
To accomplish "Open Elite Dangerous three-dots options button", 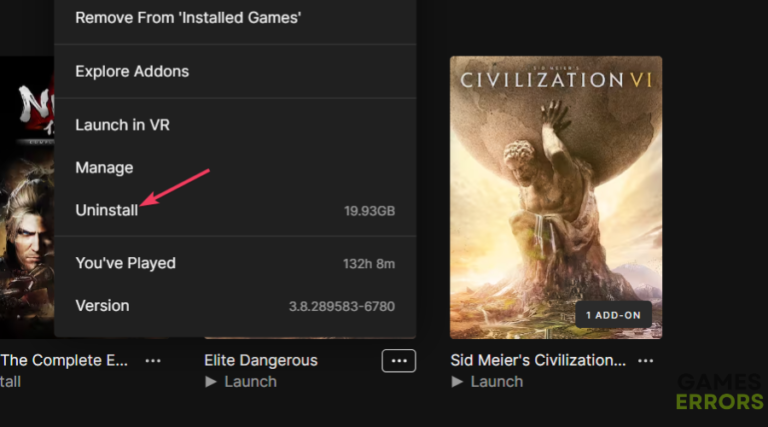I will coord(398,360).
